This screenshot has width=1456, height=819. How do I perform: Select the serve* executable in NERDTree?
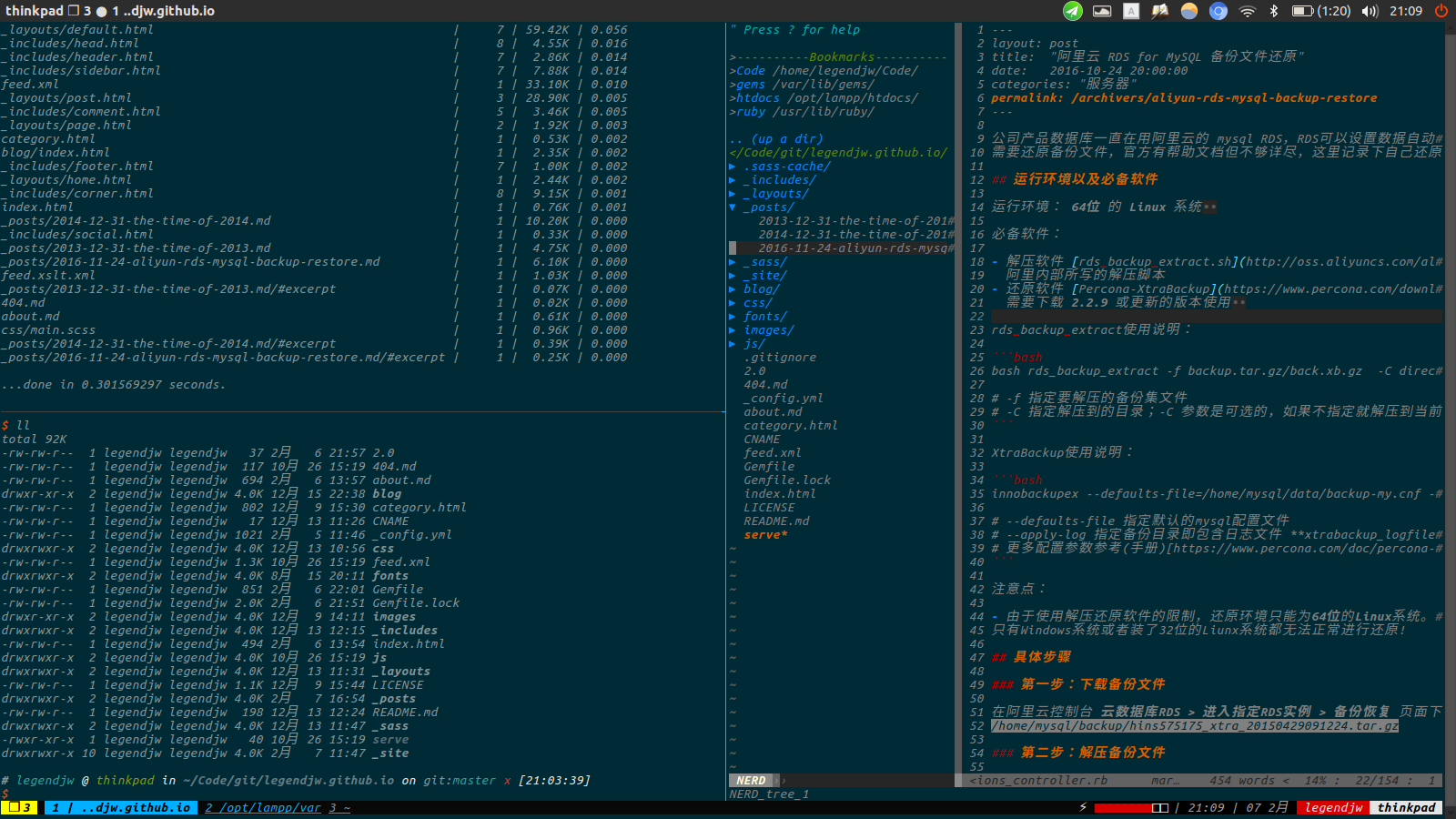pyautogui.click(x=765, y=535)
